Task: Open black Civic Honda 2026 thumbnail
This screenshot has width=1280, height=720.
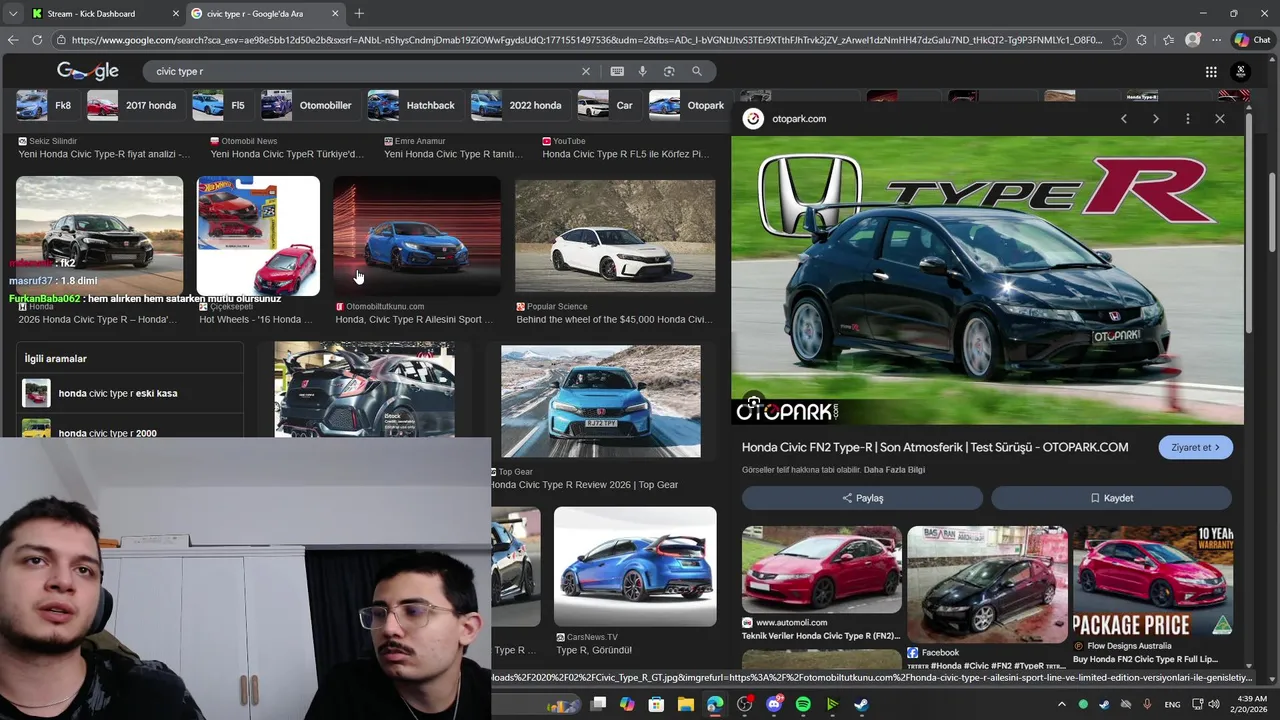Action: coord(99,236)
